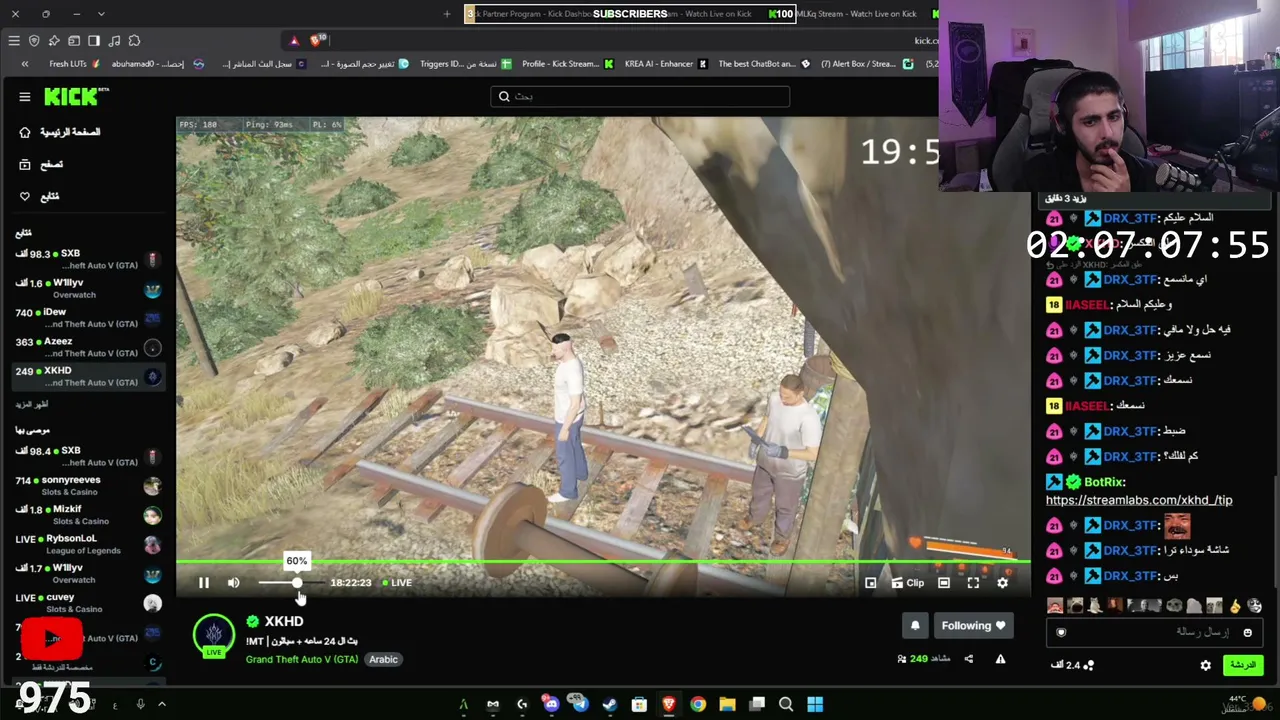The width and height of the screenshot is (1280, 720).
Task: Open Profile - Kick Stream bookmark
Action: pyautogui.click(x=568, y=64)
